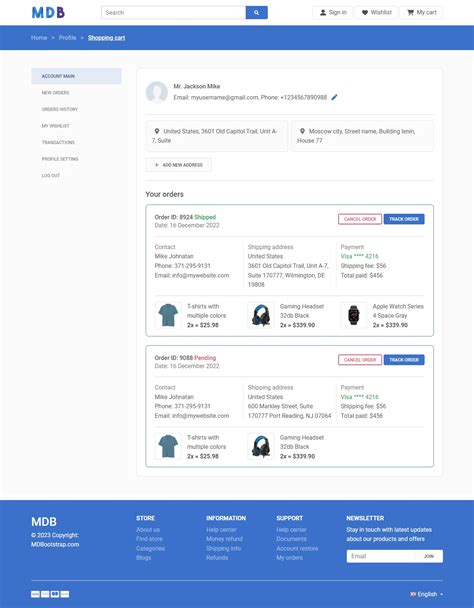The width and height of the screenshot is (474, 608).
Task: Click the Join newsletter button
Action: pyautogui.click(x=429, y=556)
